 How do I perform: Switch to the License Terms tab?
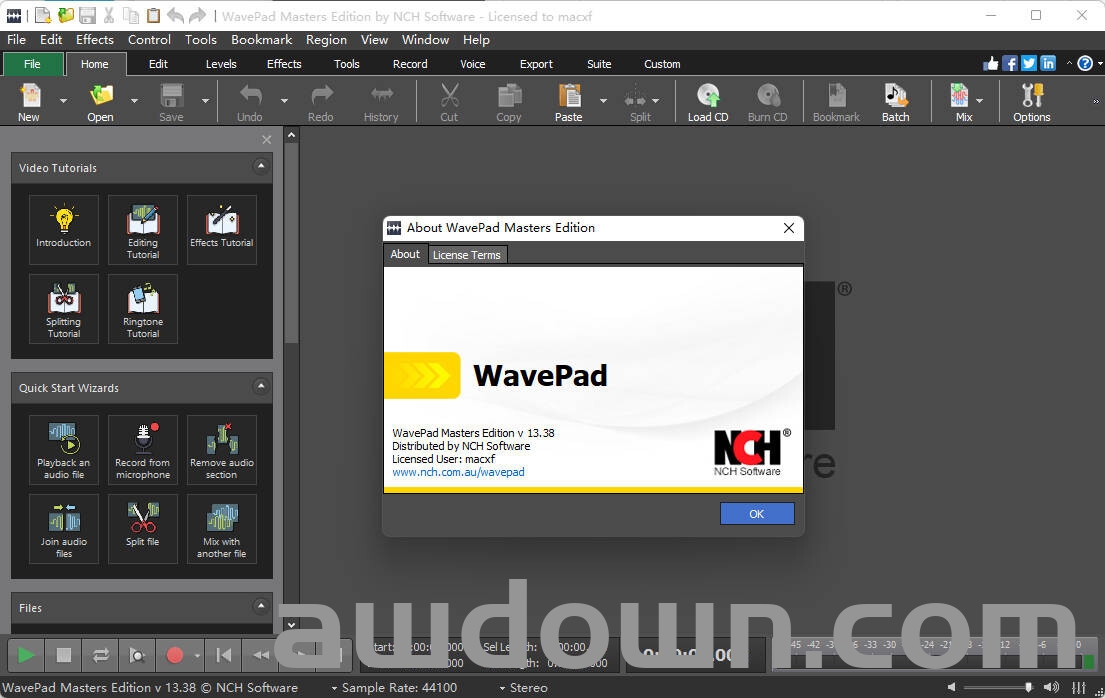pyautogui.click(x=466, y=255)
